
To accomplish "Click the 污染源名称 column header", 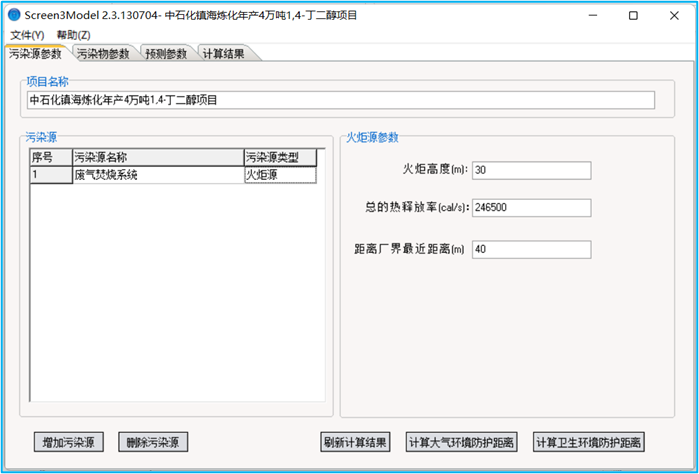I will point(158,157).
